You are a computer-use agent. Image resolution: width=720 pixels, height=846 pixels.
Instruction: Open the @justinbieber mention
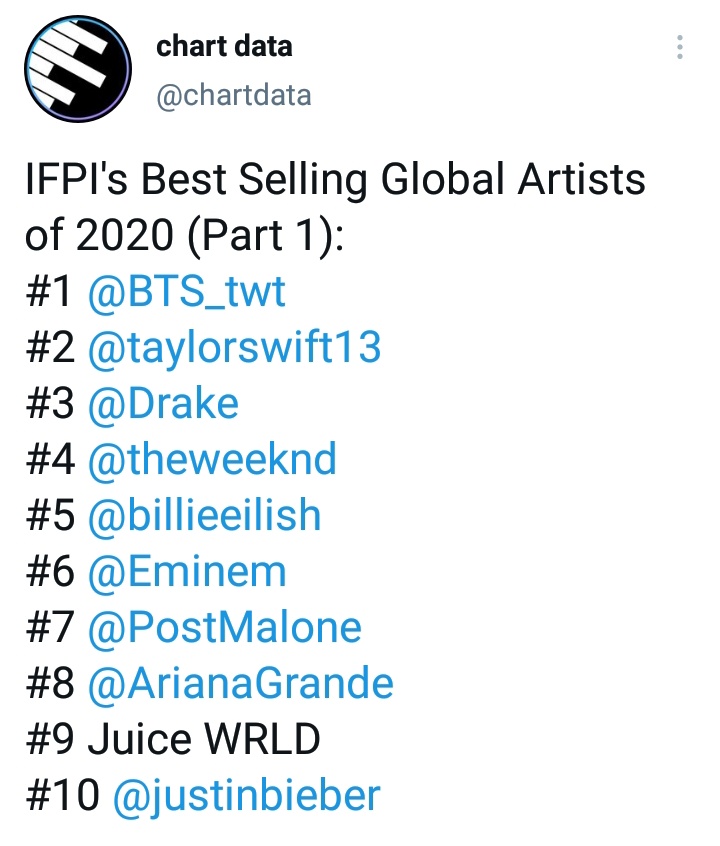tap(247, 796)
